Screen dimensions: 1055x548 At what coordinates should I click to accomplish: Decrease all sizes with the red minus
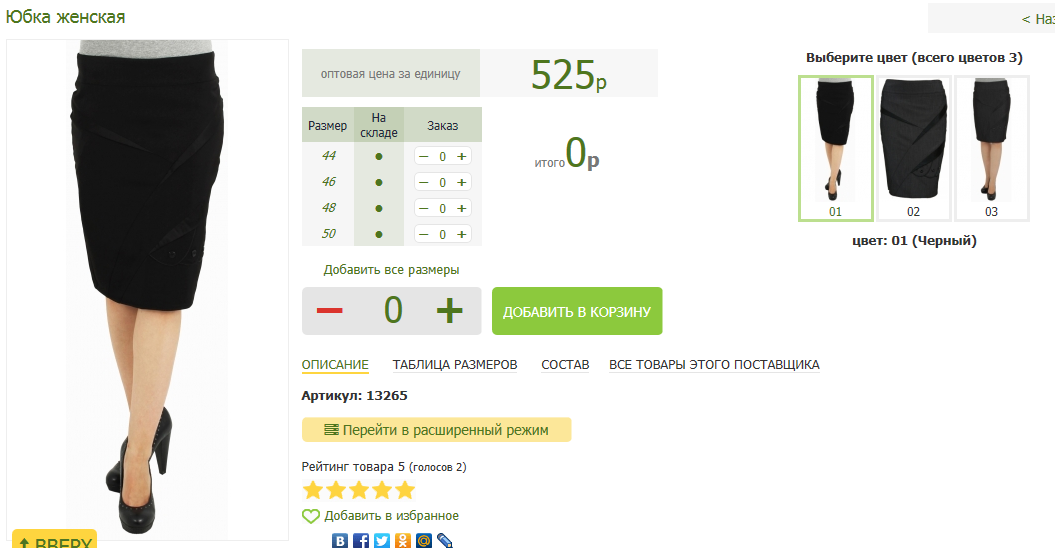pos(329,311)
